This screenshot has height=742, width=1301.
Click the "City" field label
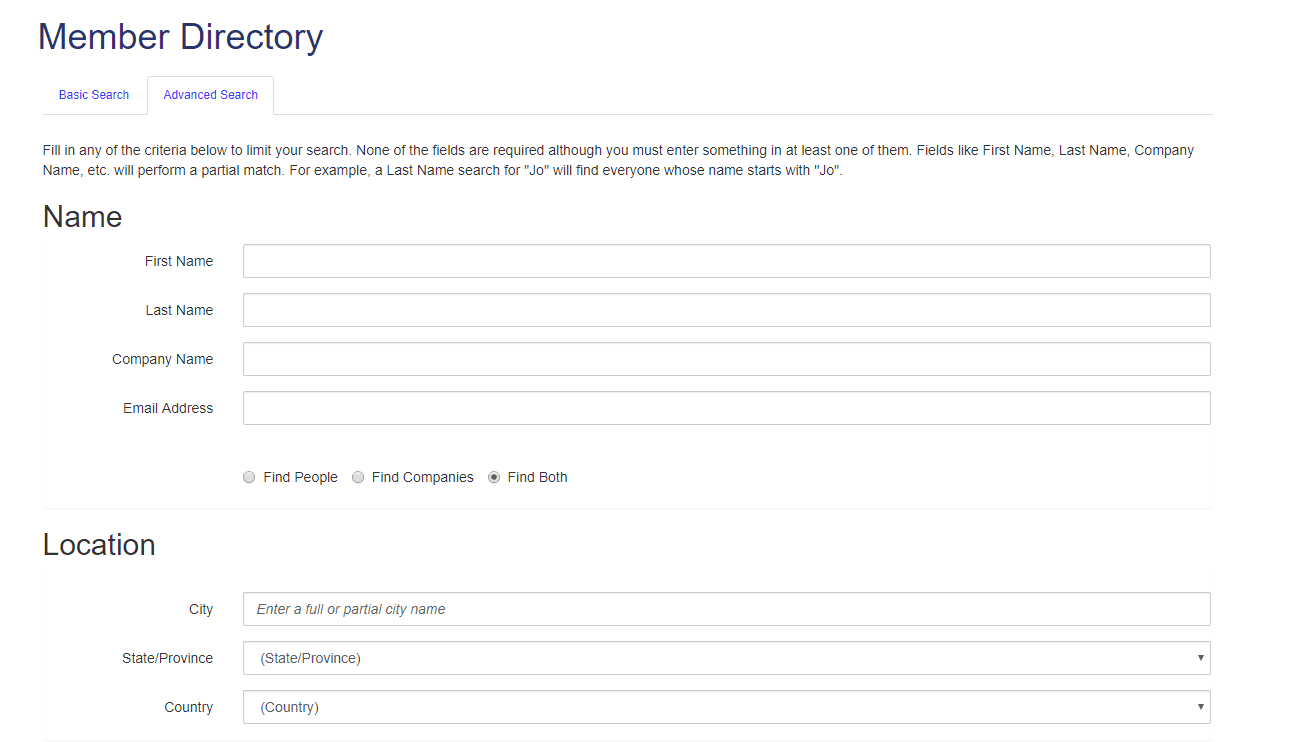click(201, 609)
